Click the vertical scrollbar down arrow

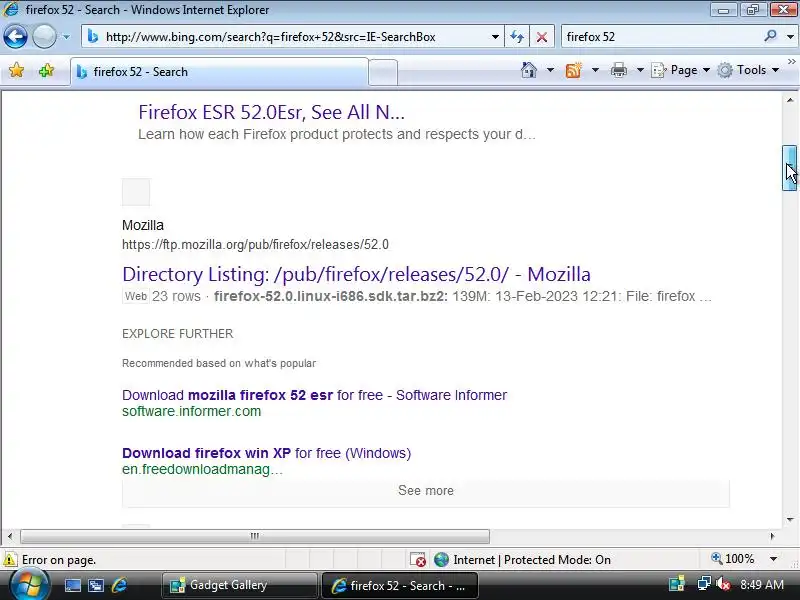(x=790, y=520)
